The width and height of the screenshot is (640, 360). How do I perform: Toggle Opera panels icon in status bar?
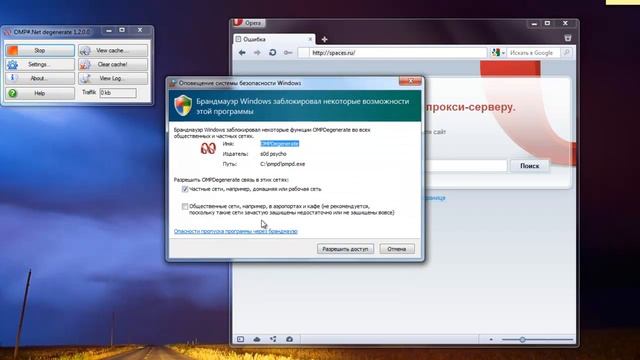[x=241, y=339]
